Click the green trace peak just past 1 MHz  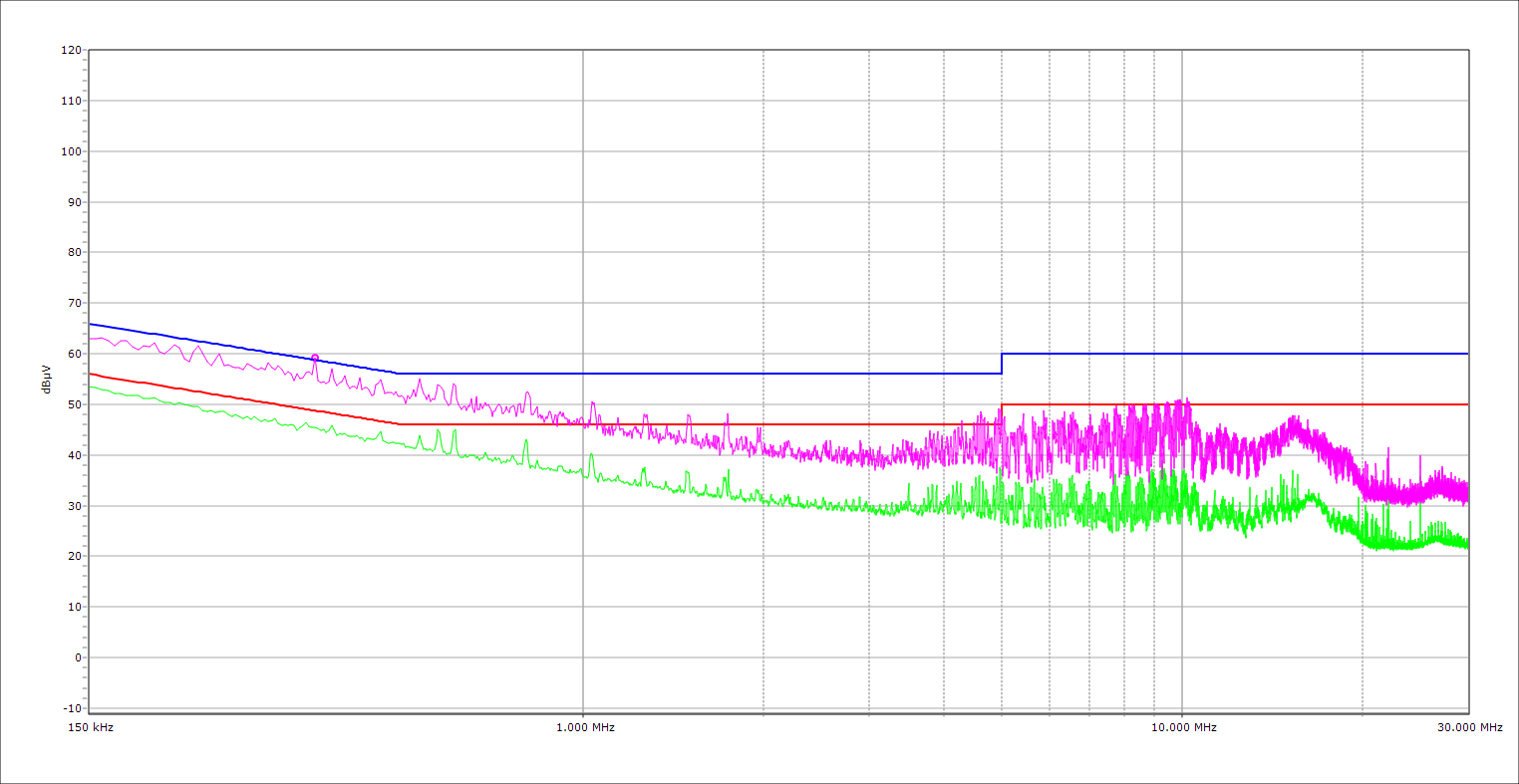[x=591, y=455]
